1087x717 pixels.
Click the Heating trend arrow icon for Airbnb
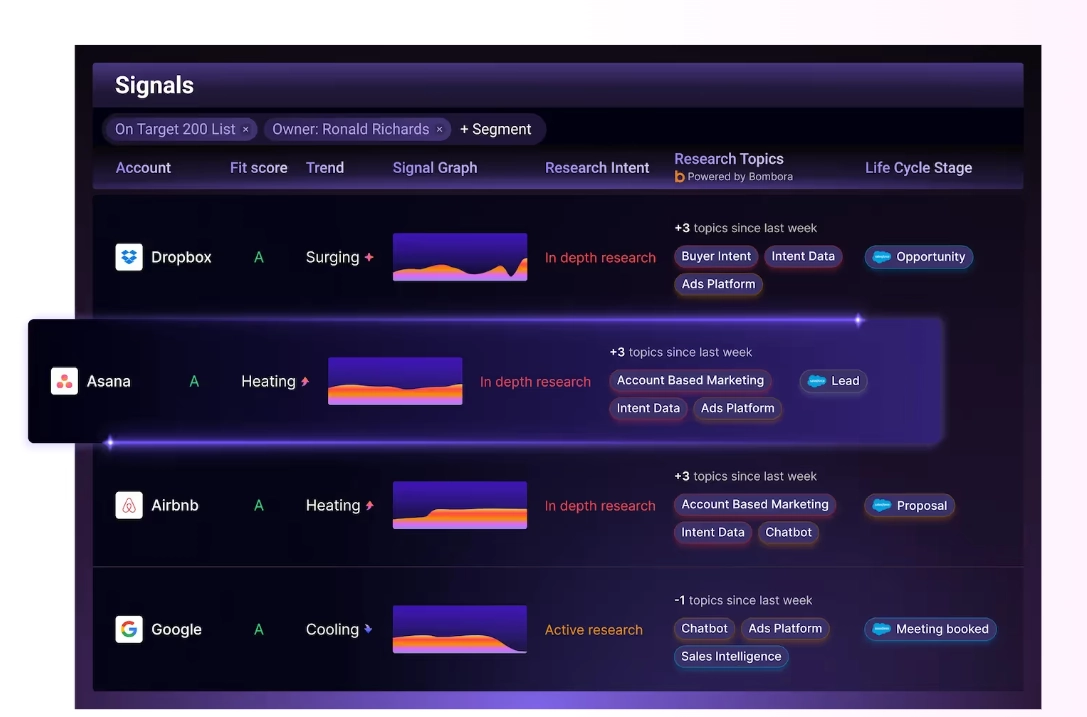tap(369, 506)
